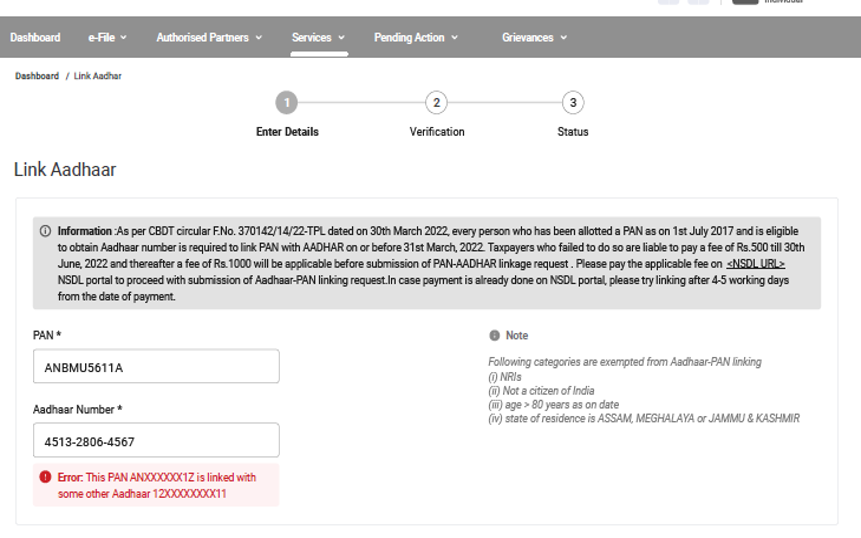The height and width of the screenshot is (538, 861).
Task: Click the Dashboard breadcrumb link
Action: coord(36,76)
